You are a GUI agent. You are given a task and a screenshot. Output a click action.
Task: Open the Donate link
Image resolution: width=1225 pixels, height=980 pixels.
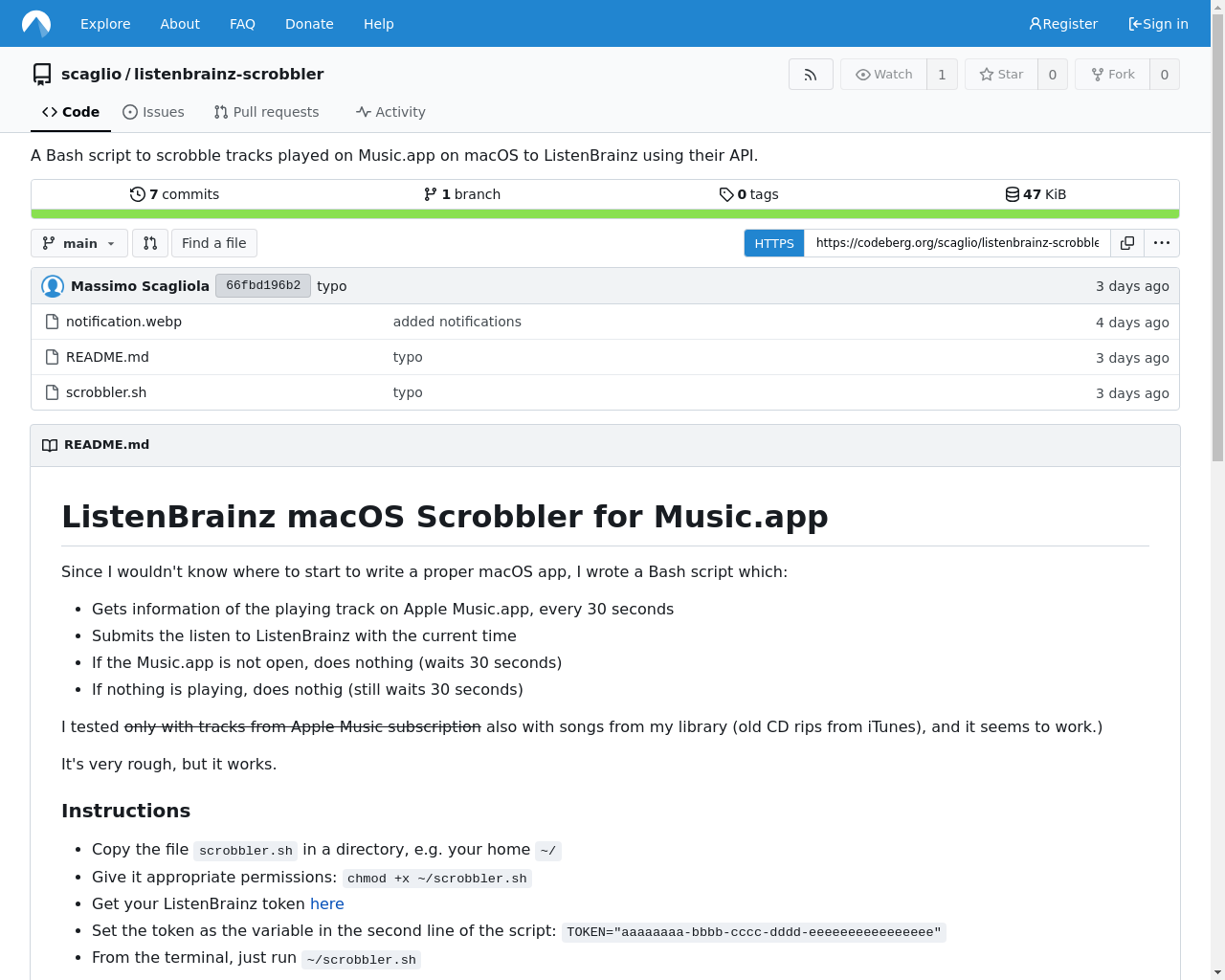pos(309,24)
